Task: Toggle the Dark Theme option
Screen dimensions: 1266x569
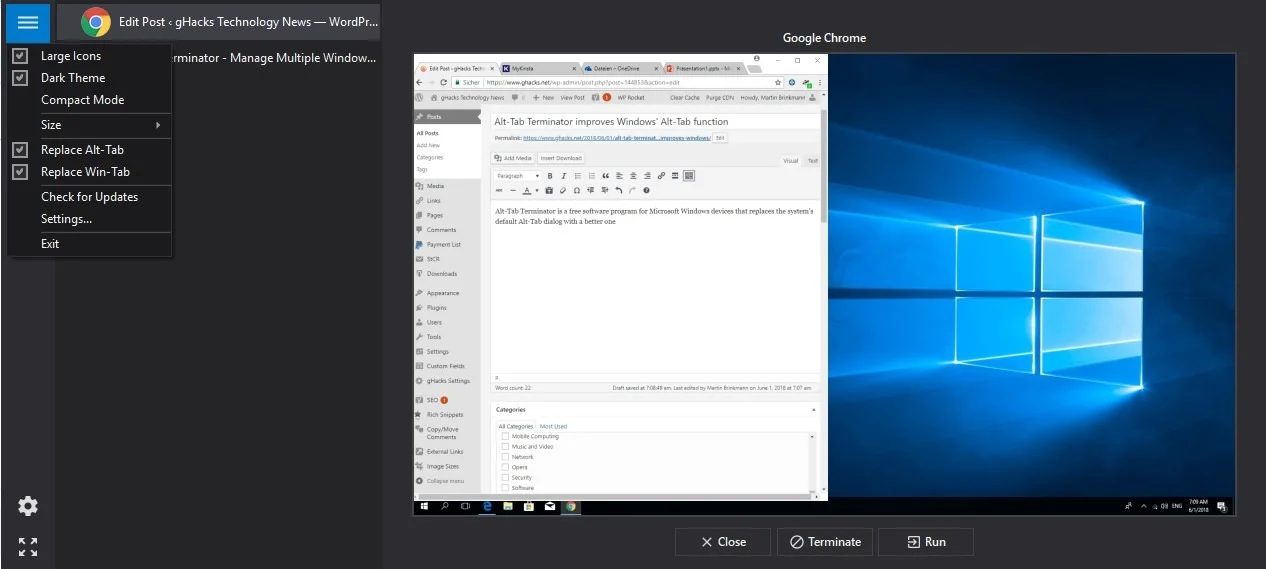Action: 90,78
